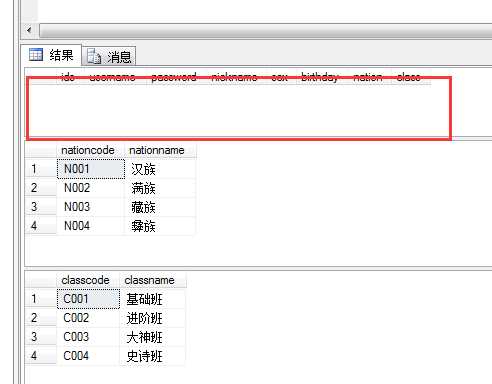Select cell N002
The height and width of the screenshot is (384, 492).
[x=90, y=188]
